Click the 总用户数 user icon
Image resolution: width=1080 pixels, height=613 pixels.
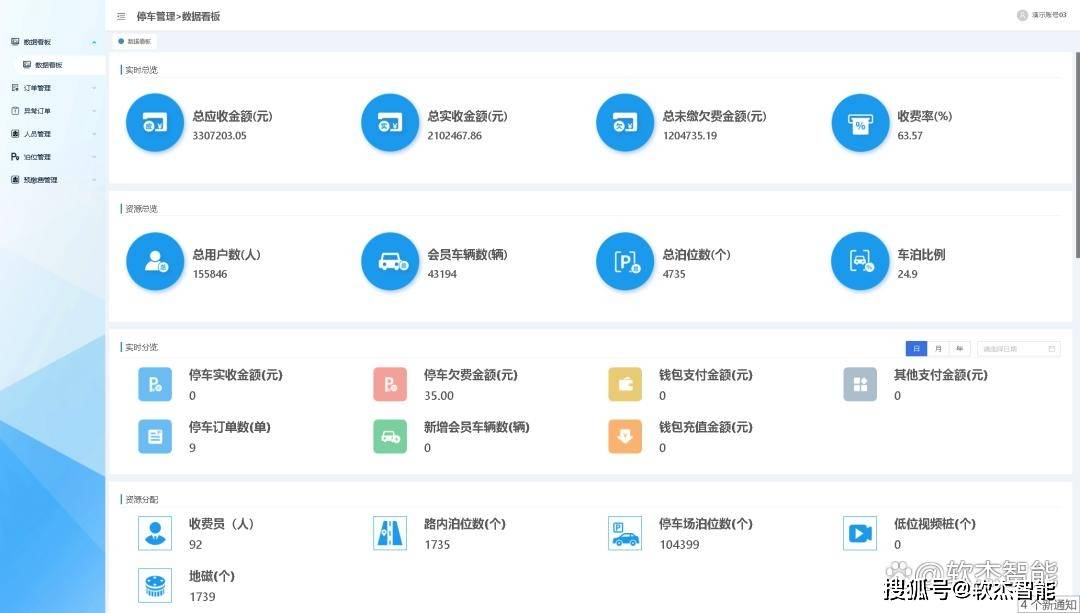coord(154,262)
